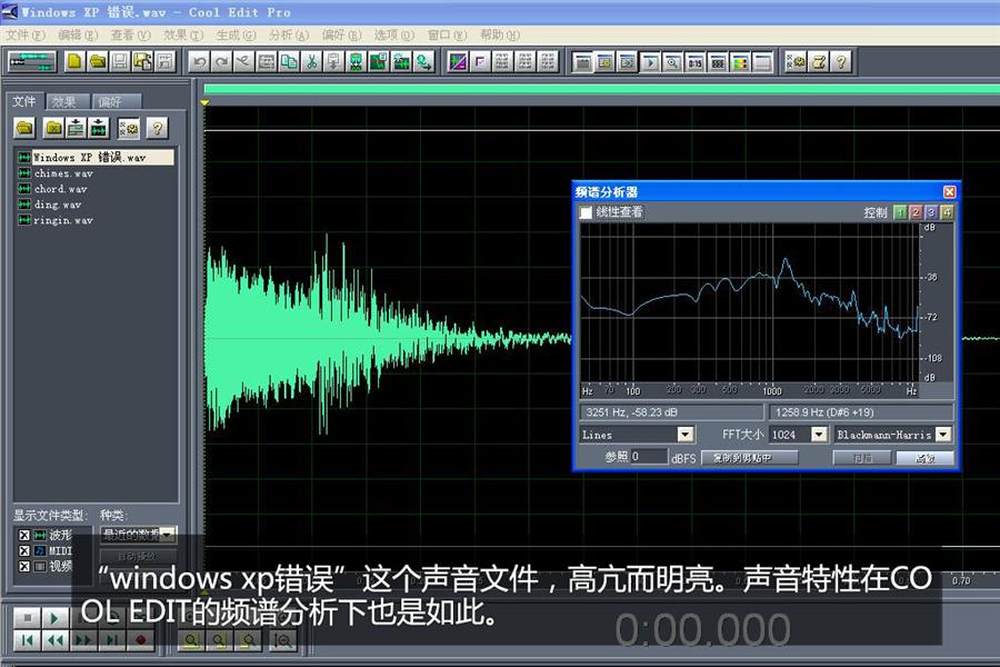Jump to the end of the waveform

point(111,640)
